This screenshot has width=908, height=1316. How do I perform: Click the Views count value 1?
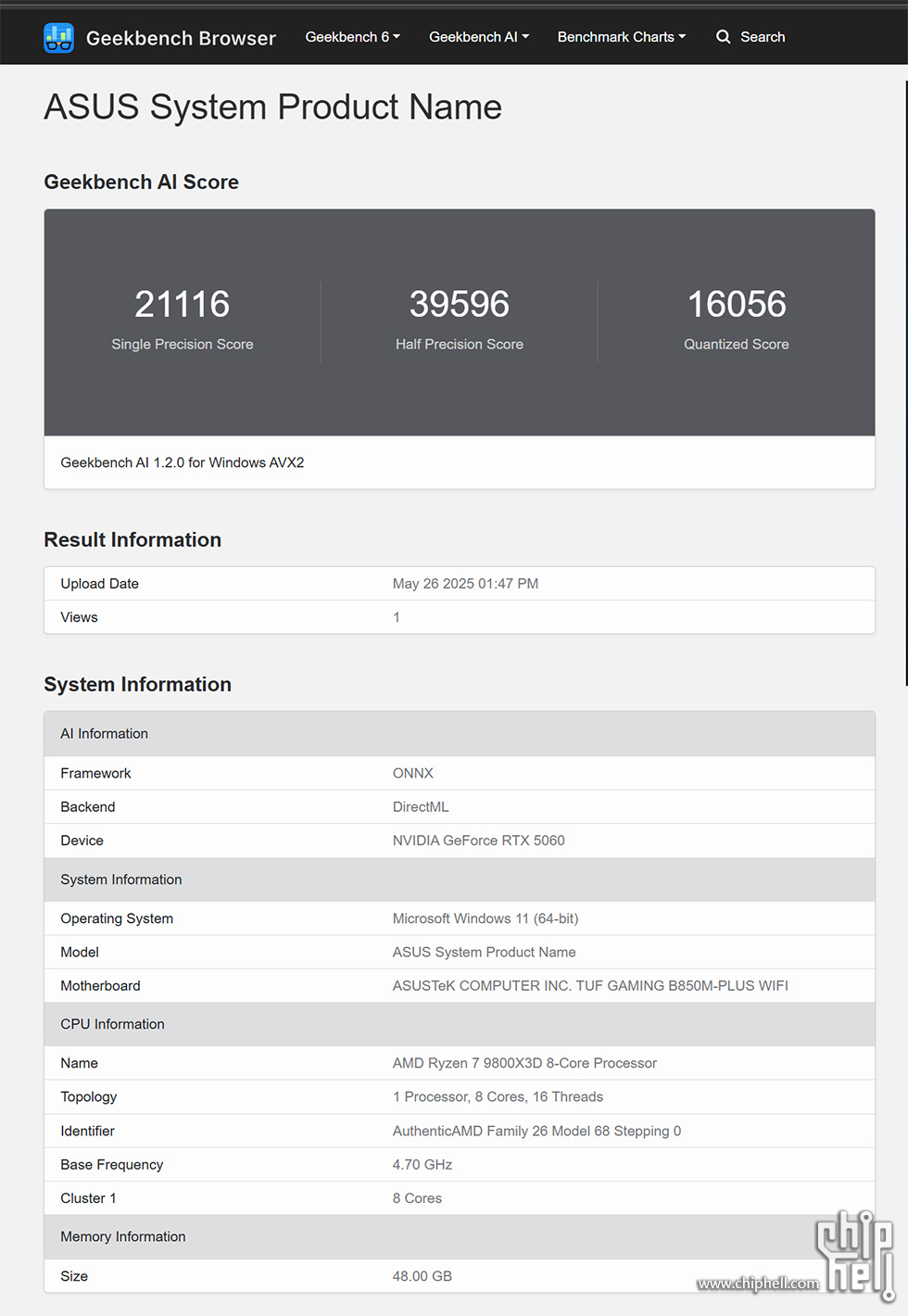coord(397,617)
